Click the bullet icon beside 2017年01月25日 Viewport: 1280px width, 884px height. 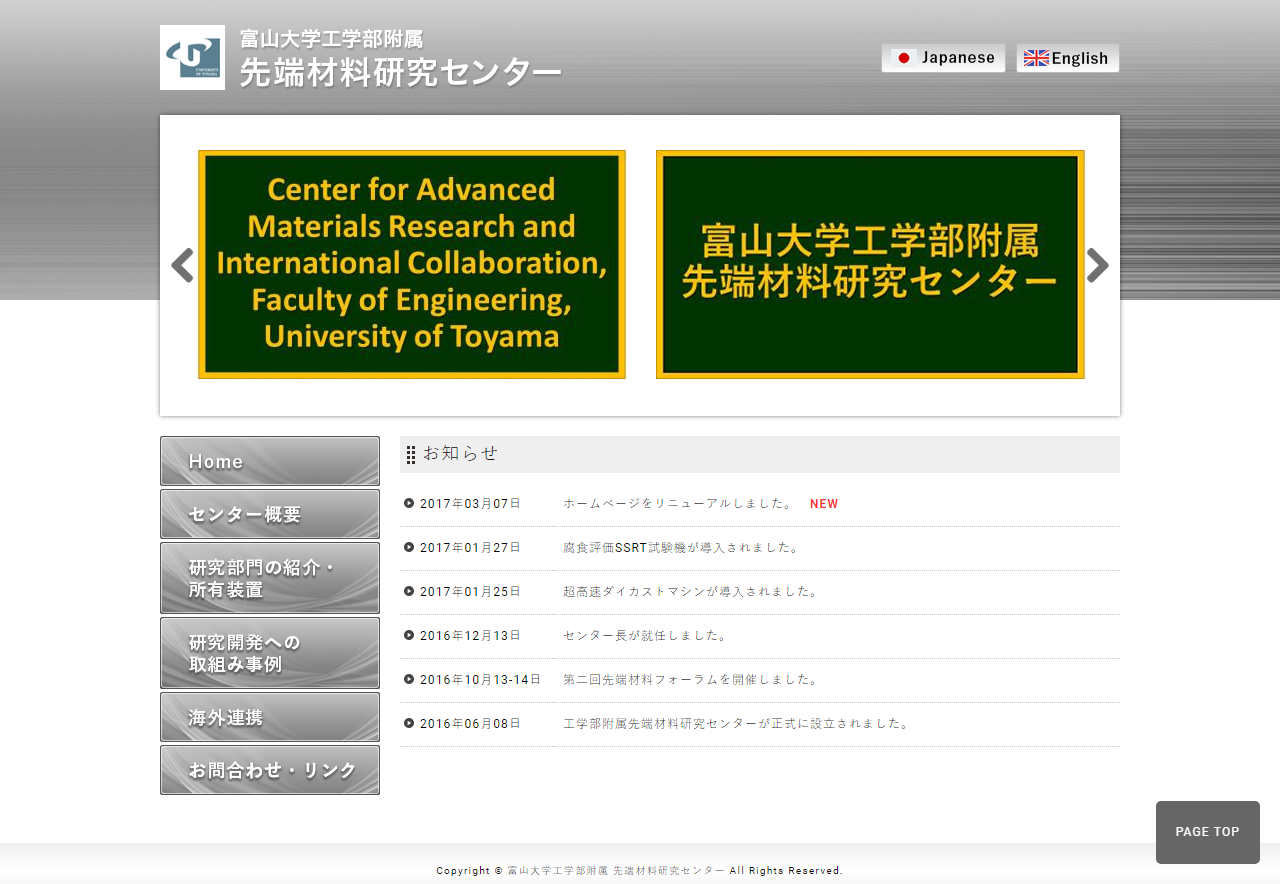click(x=409, y=591)
